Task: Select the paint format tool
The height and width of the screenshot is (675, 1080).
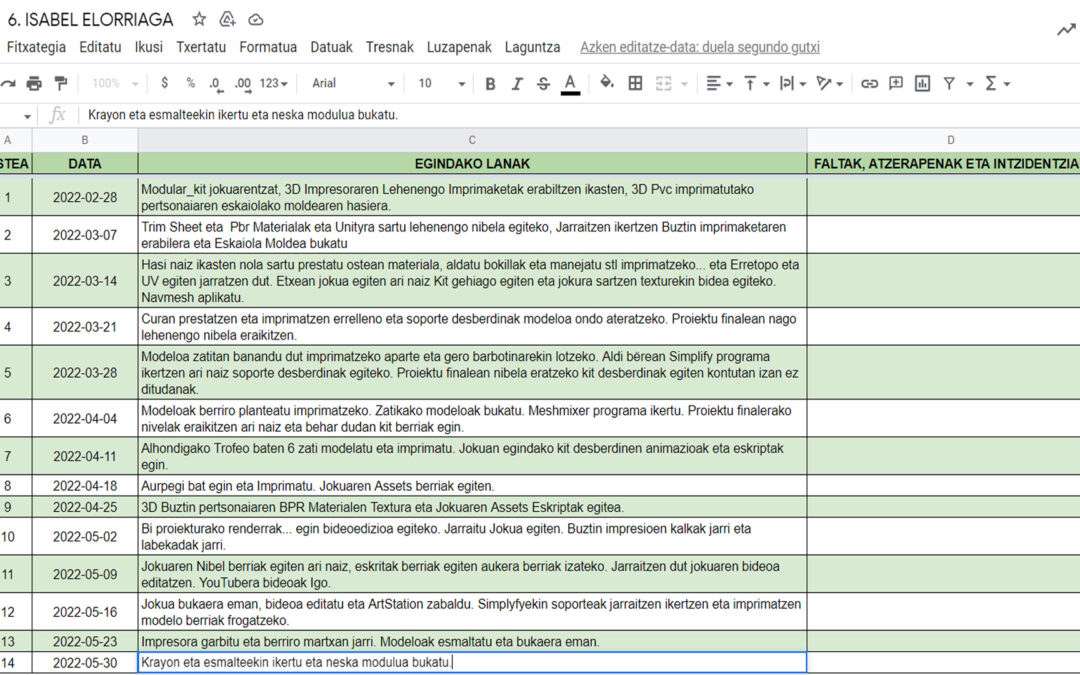Action: pos(61,83)
